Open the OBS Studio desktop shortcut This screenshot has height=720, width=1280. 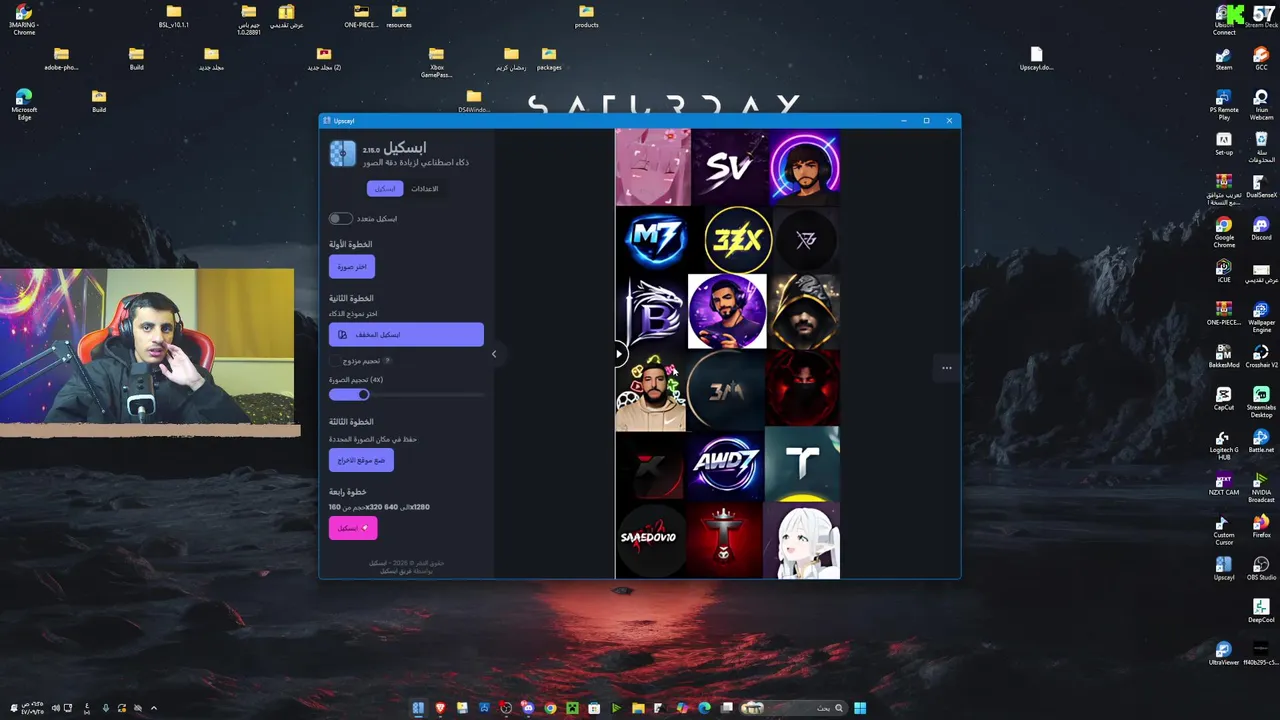click(1261, 569)
